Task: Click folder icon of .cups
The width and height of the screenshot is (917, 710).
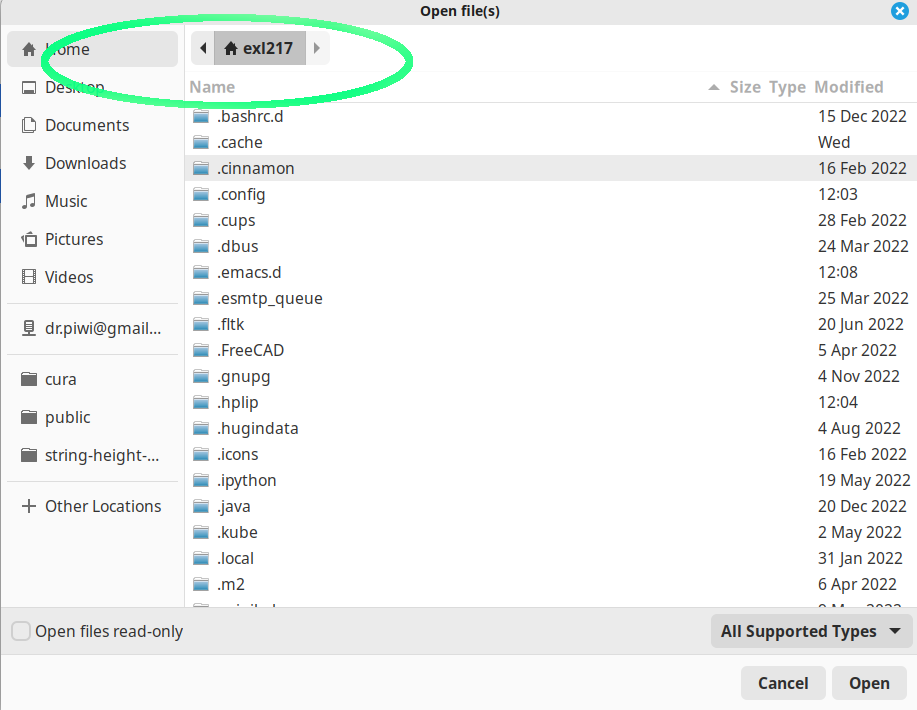Action: click(201, 220)
